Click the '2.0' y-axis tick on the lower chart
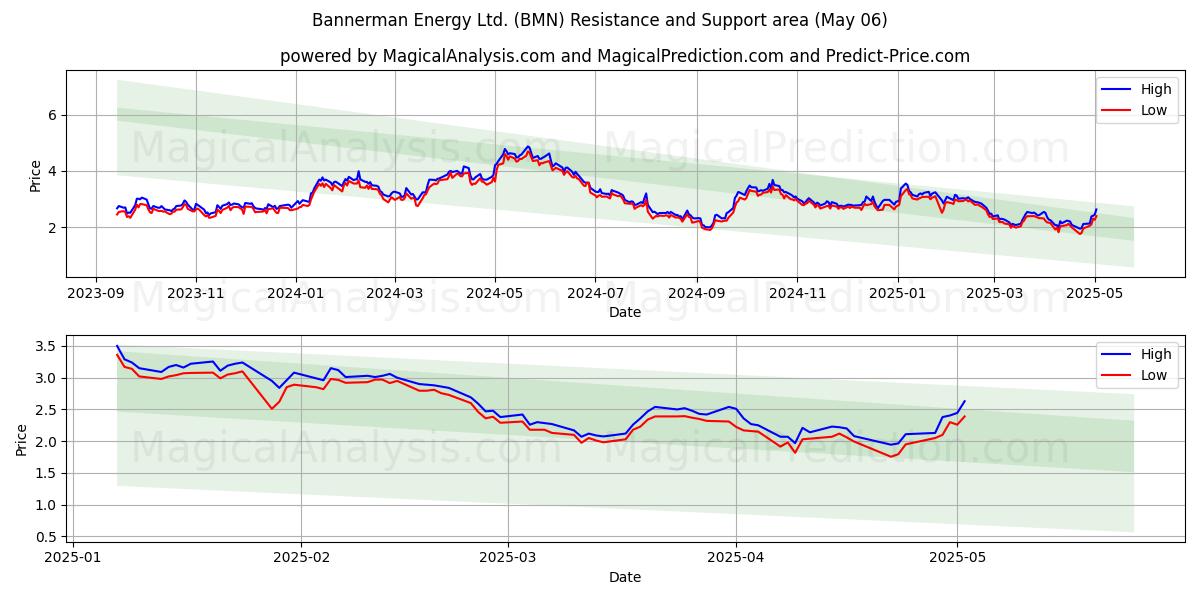This screenshot has height=600, width=1200. [46, 442]
